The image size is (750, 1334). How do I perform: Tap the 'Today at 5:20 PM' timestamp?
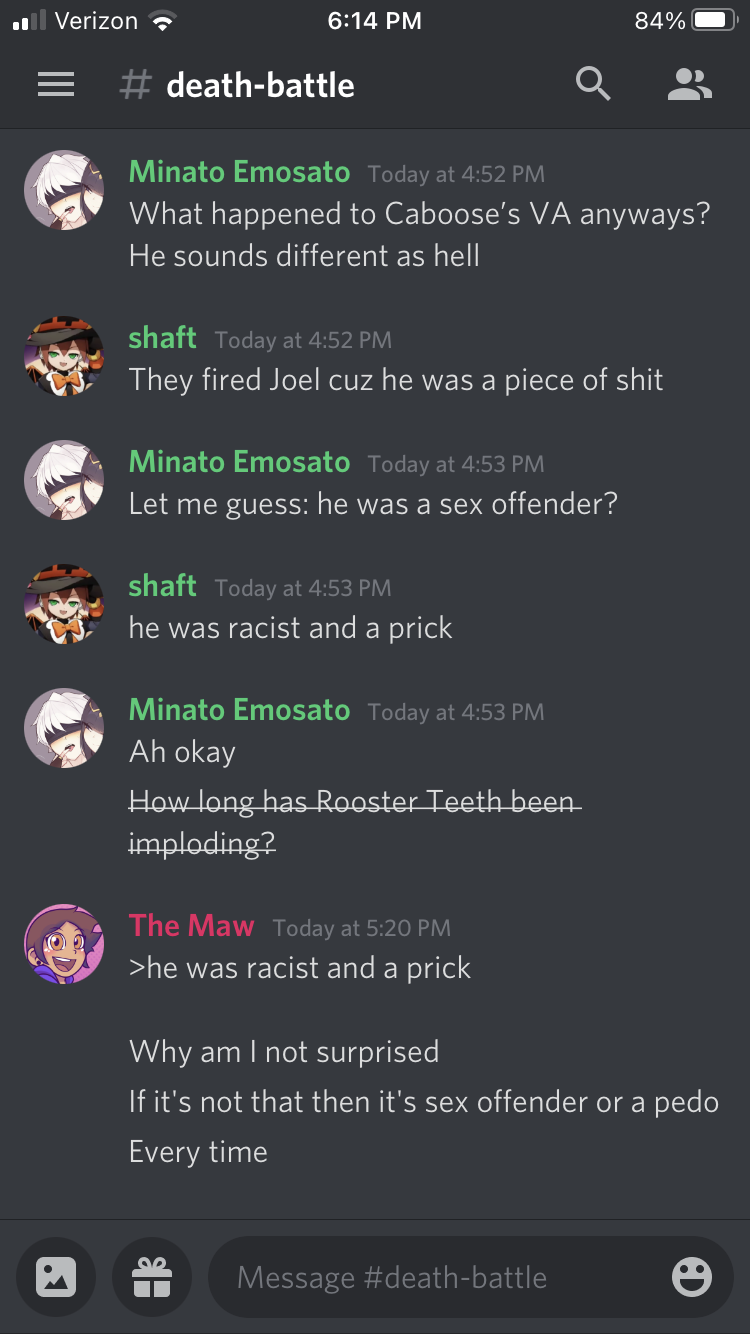[x=361, y=928]
